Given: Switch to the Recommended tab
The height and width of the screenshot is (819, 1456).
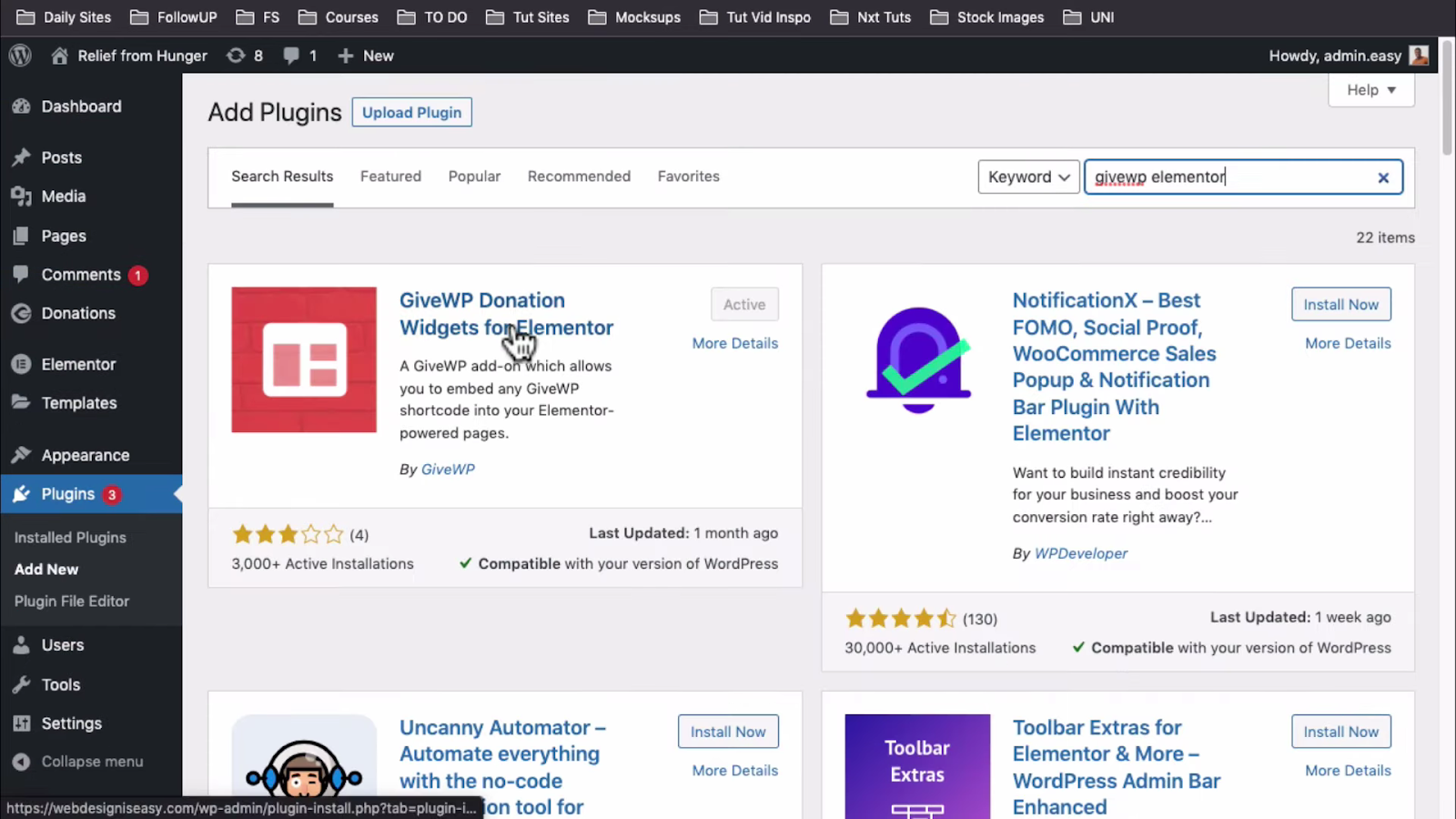Looking at the screenshot, I should click(579, 177).
